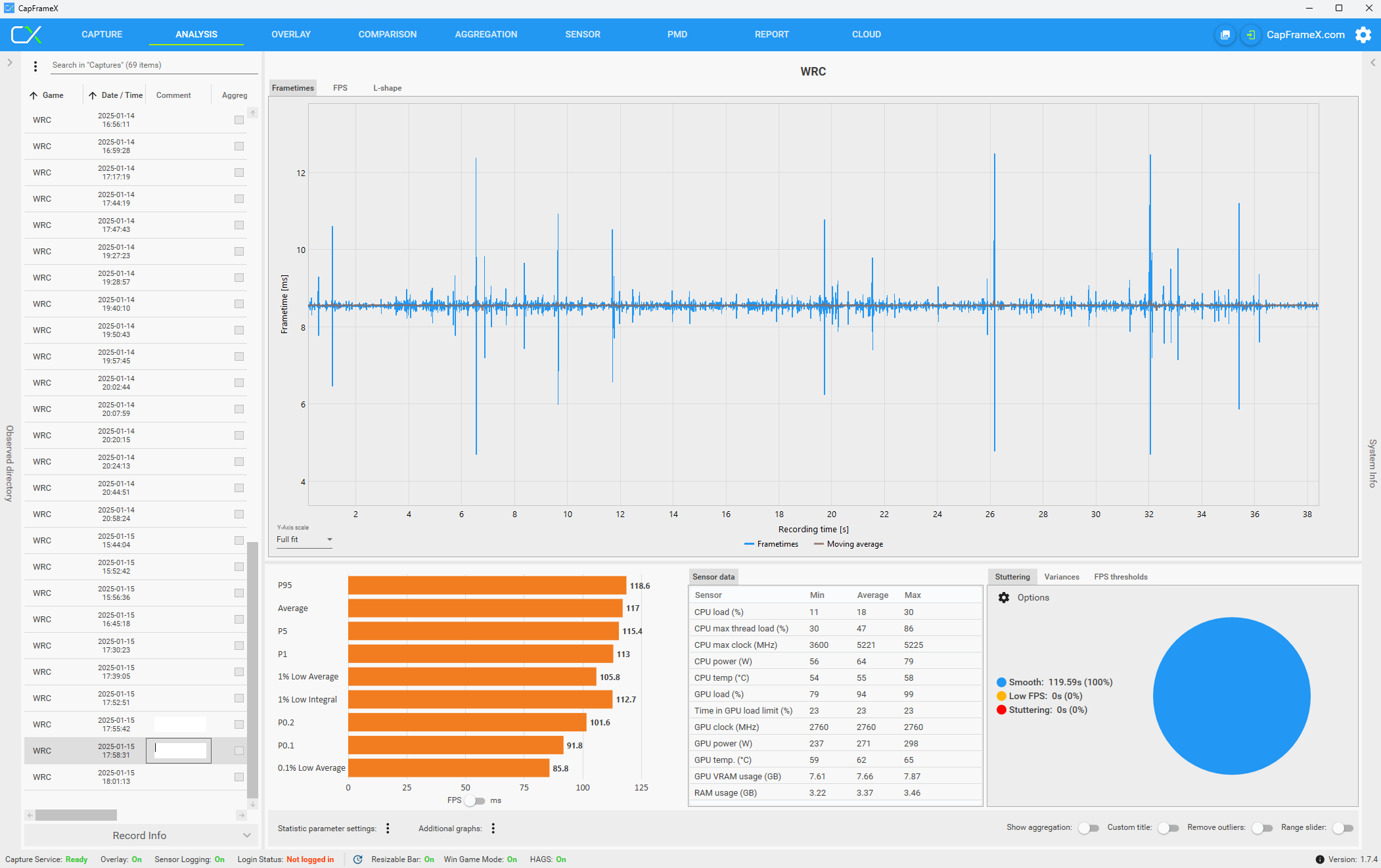Toggle Show aggregation switch
Viewport: 1381px width, 868px height.
tap(1088, 828)
